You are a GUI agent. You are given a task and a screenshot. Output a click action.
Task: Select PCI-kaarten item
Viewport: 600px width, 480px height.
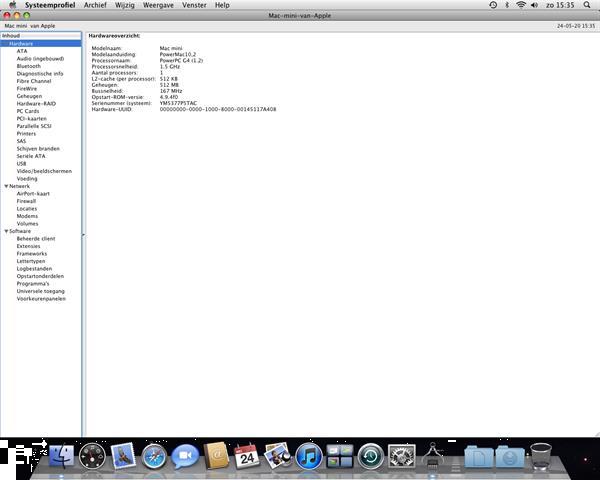click(31, 119)
